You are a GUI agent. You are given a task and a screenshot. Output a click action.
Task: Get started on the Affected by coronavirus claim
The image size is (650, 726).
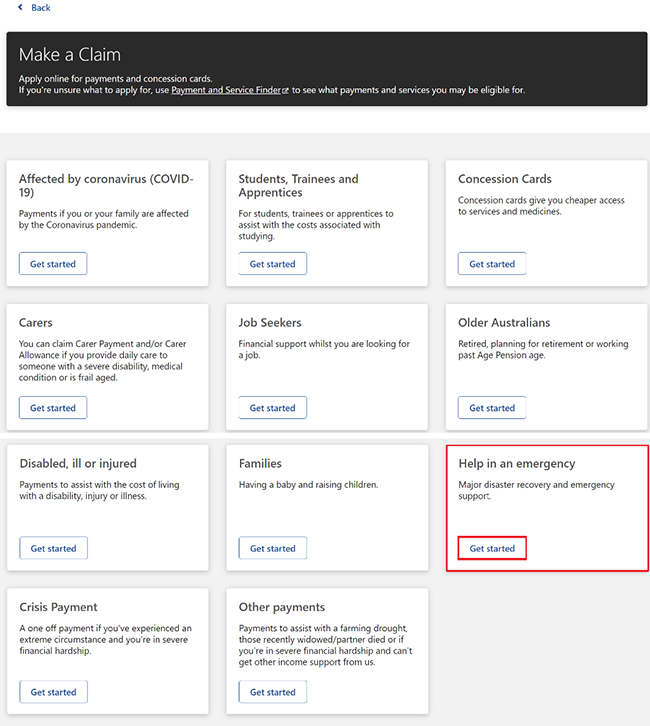(53, 263)
